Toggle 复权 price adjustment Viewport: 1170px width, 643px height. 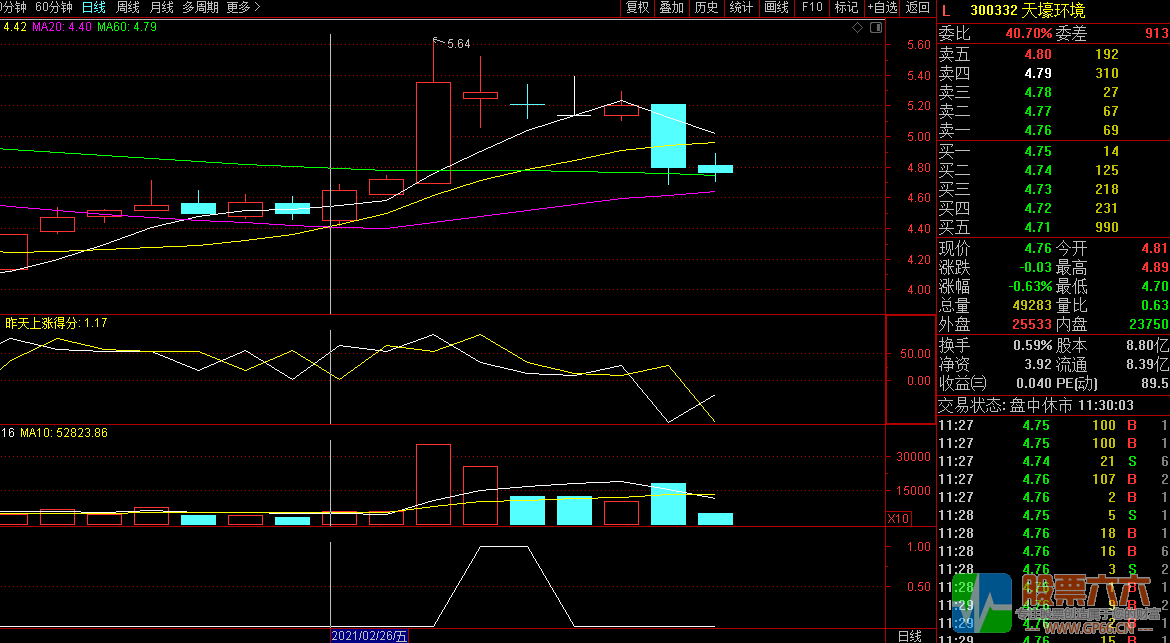637,8
